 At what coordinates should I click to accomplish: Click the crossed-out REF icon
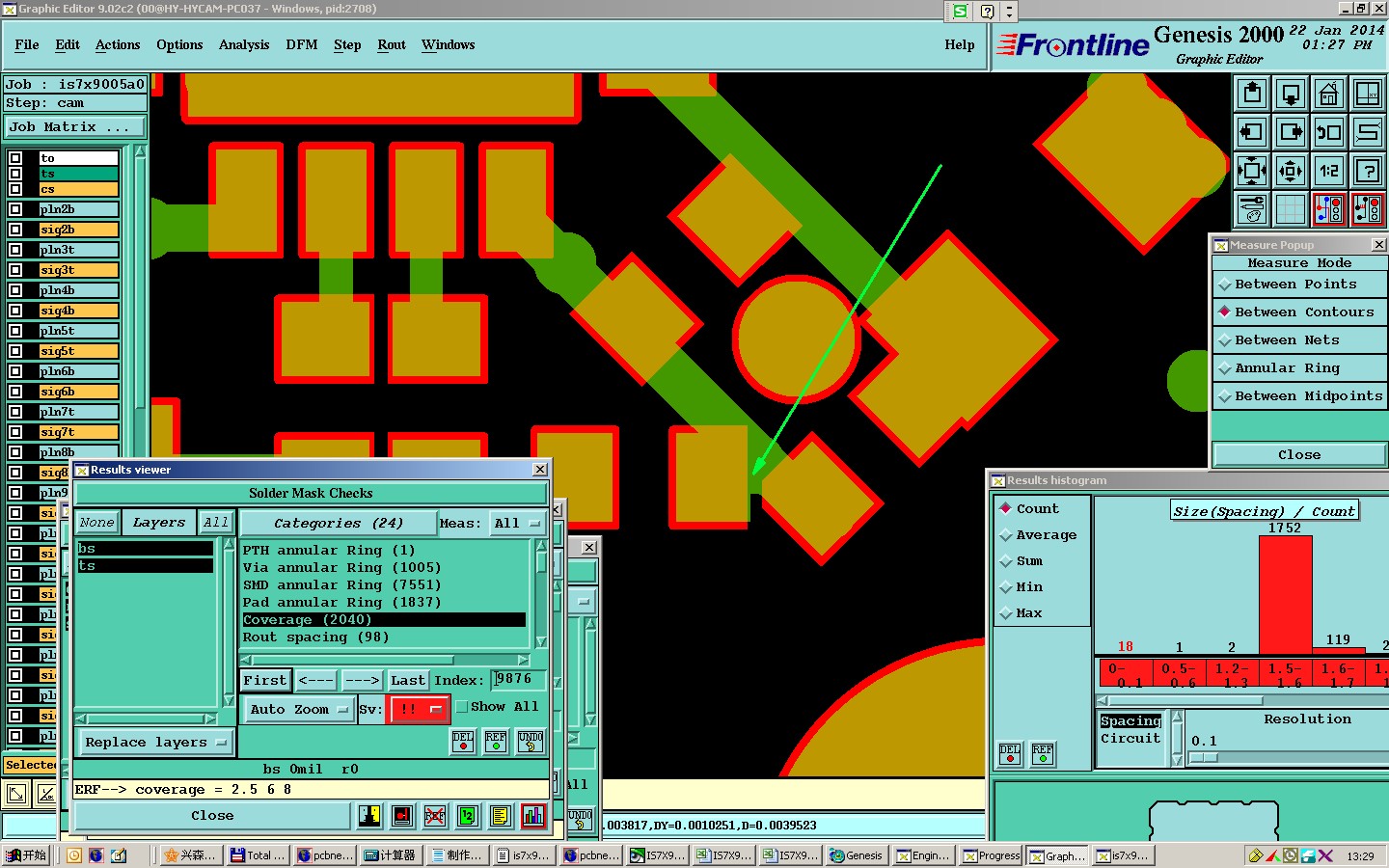435,816
